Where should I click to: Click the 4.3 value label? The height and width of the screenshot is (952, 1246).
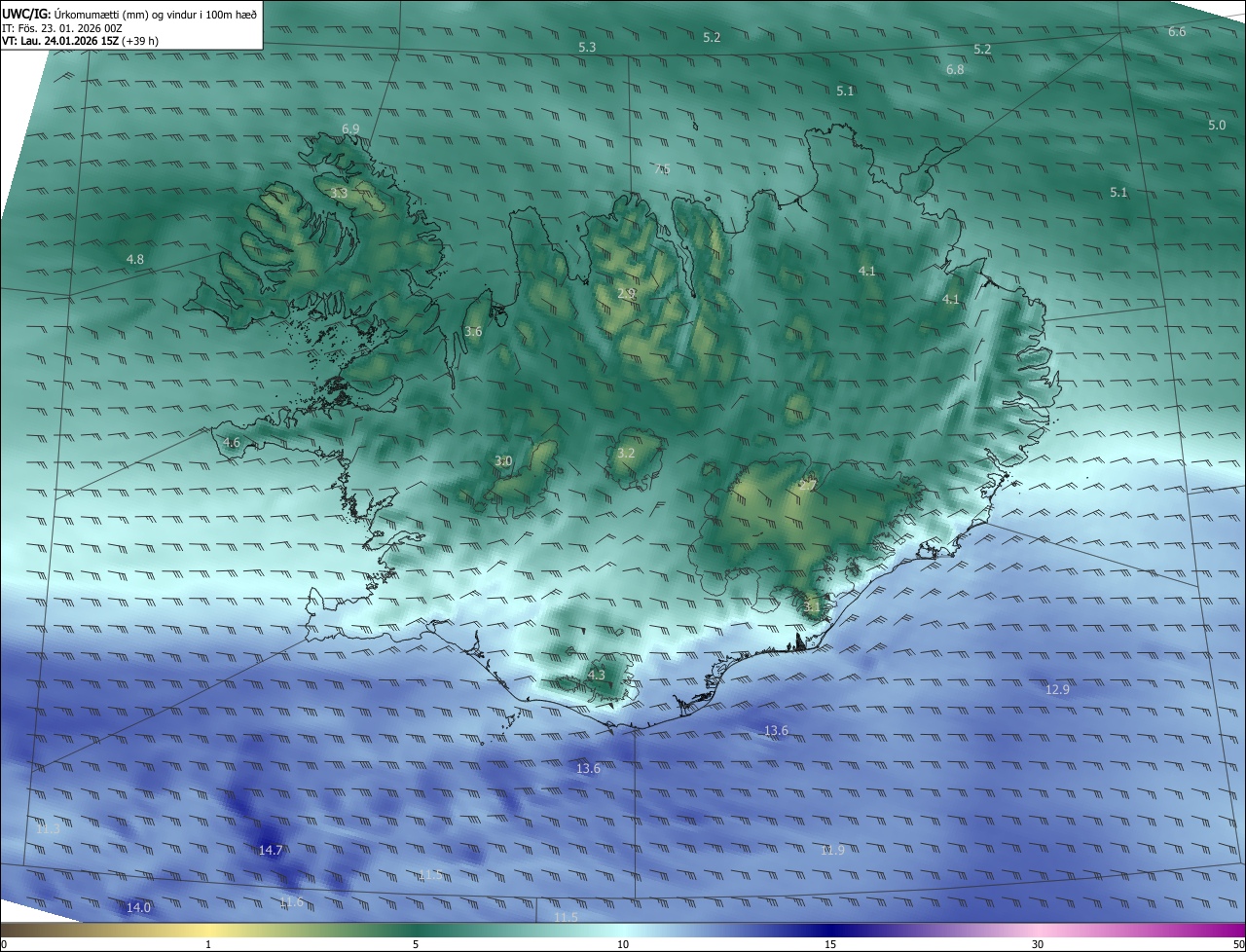tap(597, 675)
